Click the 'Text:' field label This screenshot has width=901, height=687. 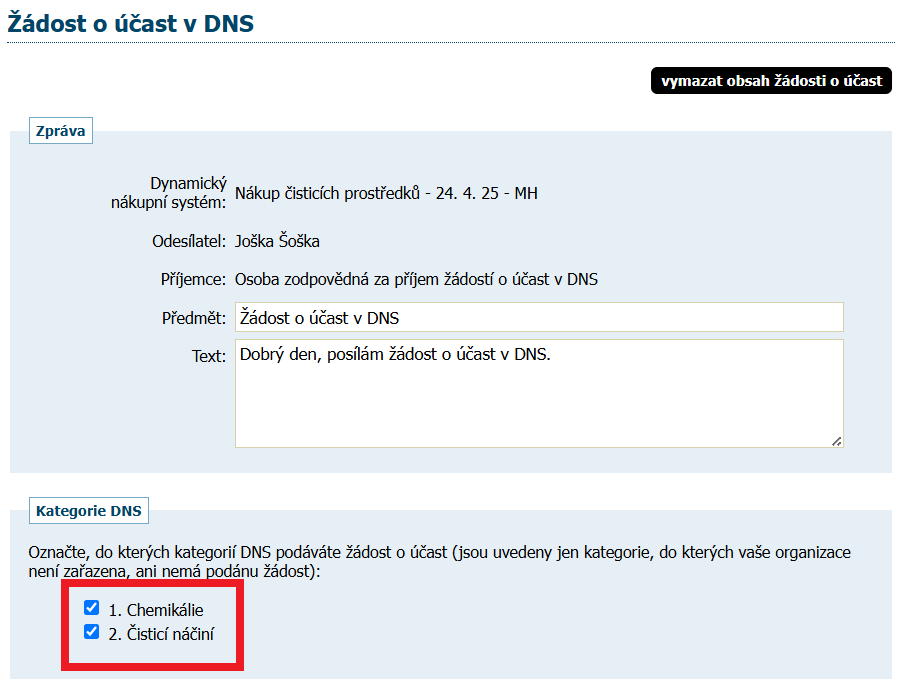[208, 356]
